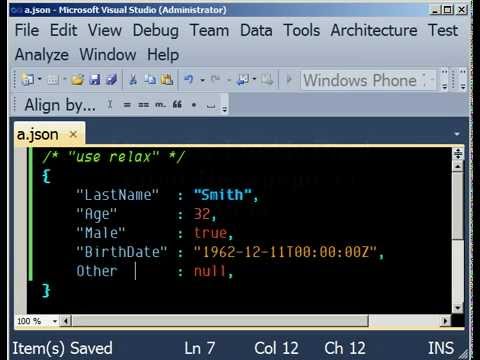Click the align by single equals icon
The image size is (480, 360).
(127, 105)
